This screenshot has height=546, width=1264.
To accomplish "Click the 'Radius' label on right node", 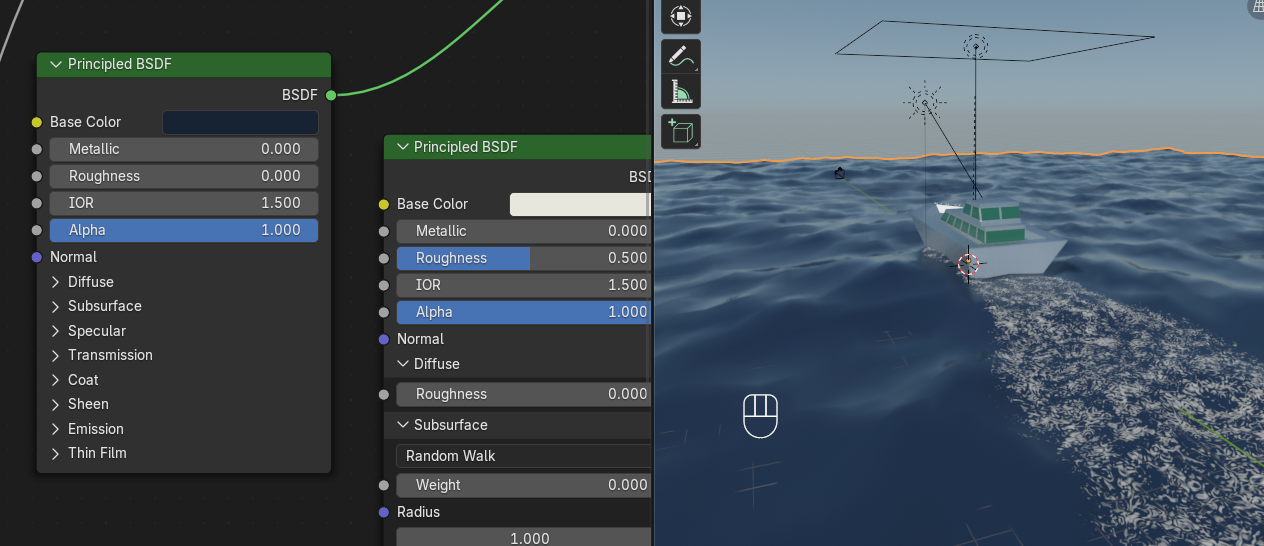I will (418, 512).
